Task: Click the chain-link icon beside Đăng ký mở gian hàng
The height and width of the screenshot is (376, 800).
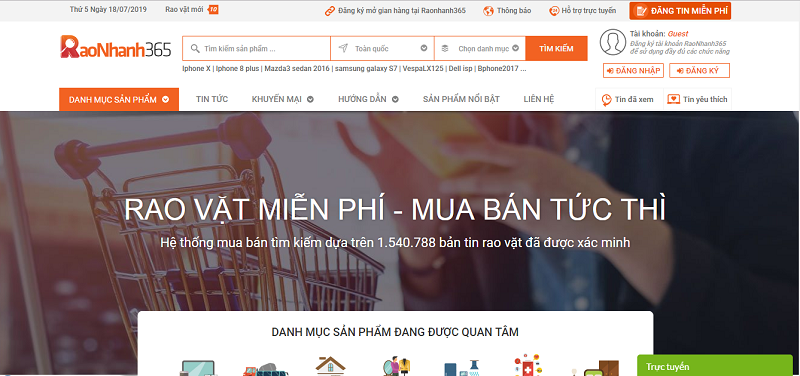Action: (330, 11)
